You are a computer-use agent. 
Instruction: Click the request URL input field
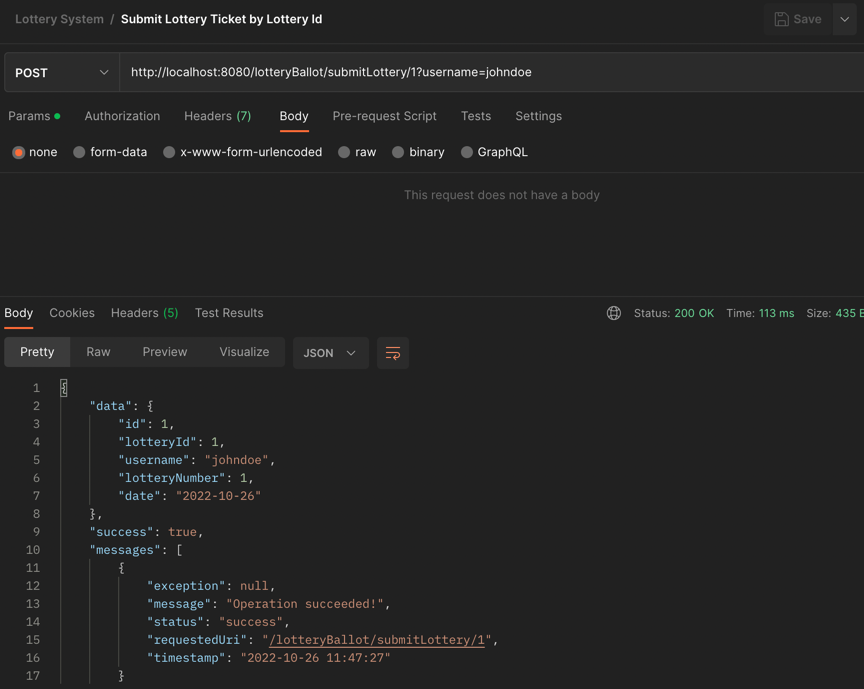(492, 72)
